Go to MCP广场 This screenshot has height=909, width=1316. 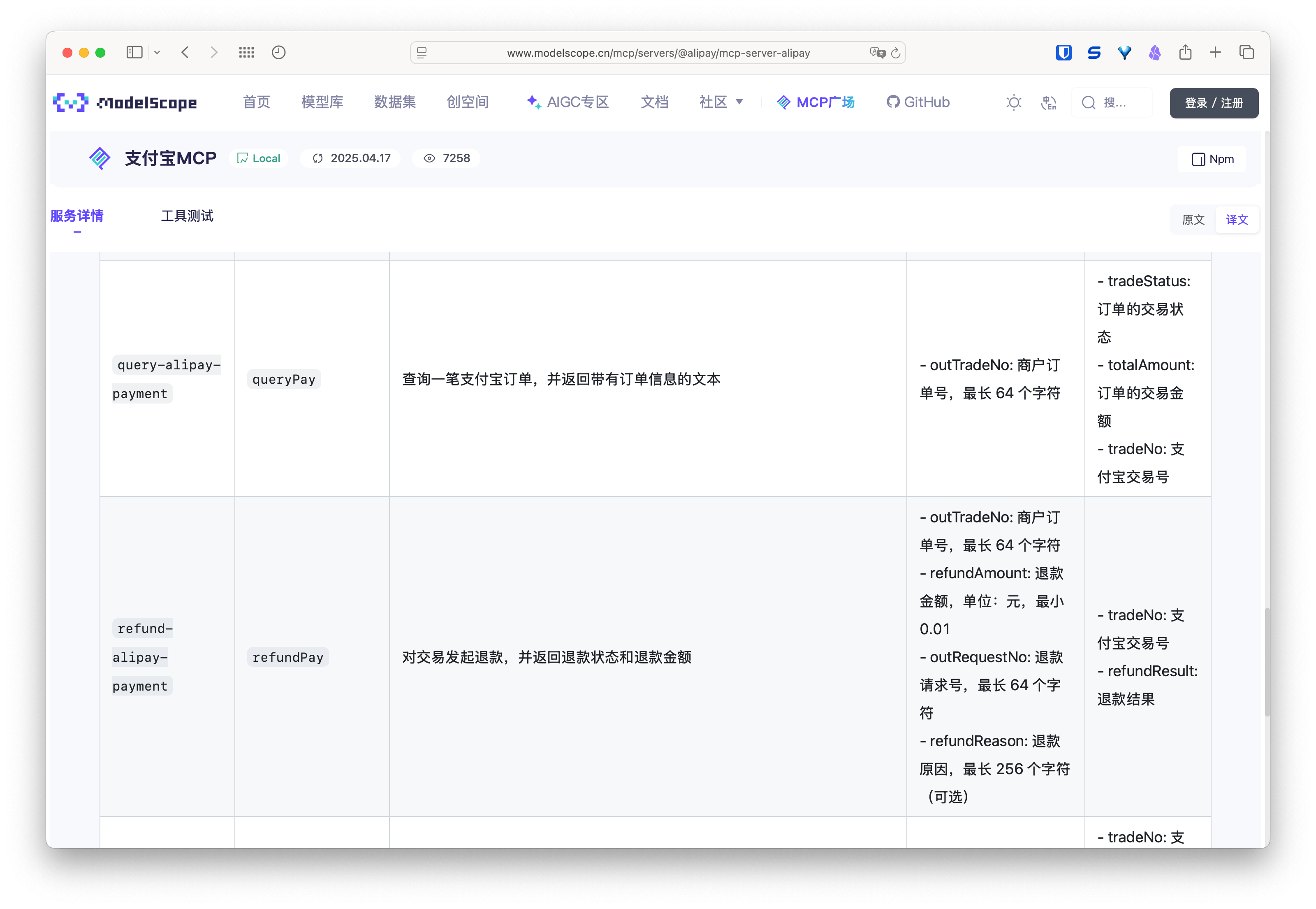pyautogui.click(x=816, y=102)
